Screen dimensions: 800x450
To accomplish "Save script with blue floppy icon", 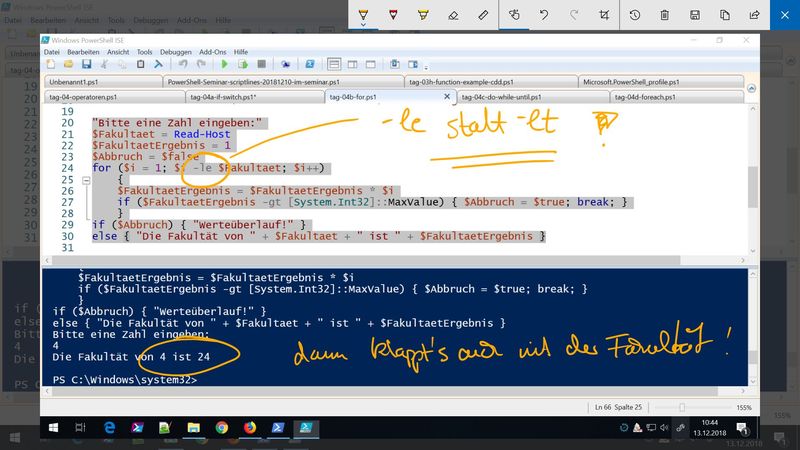I will coord(86,64).
